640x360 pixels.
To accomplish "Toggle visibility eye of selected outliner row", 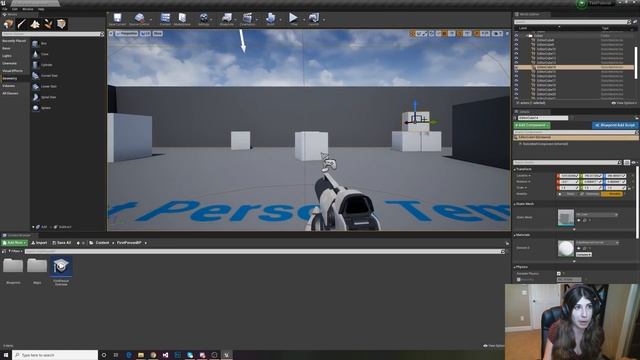I will (x=516, y=67).
